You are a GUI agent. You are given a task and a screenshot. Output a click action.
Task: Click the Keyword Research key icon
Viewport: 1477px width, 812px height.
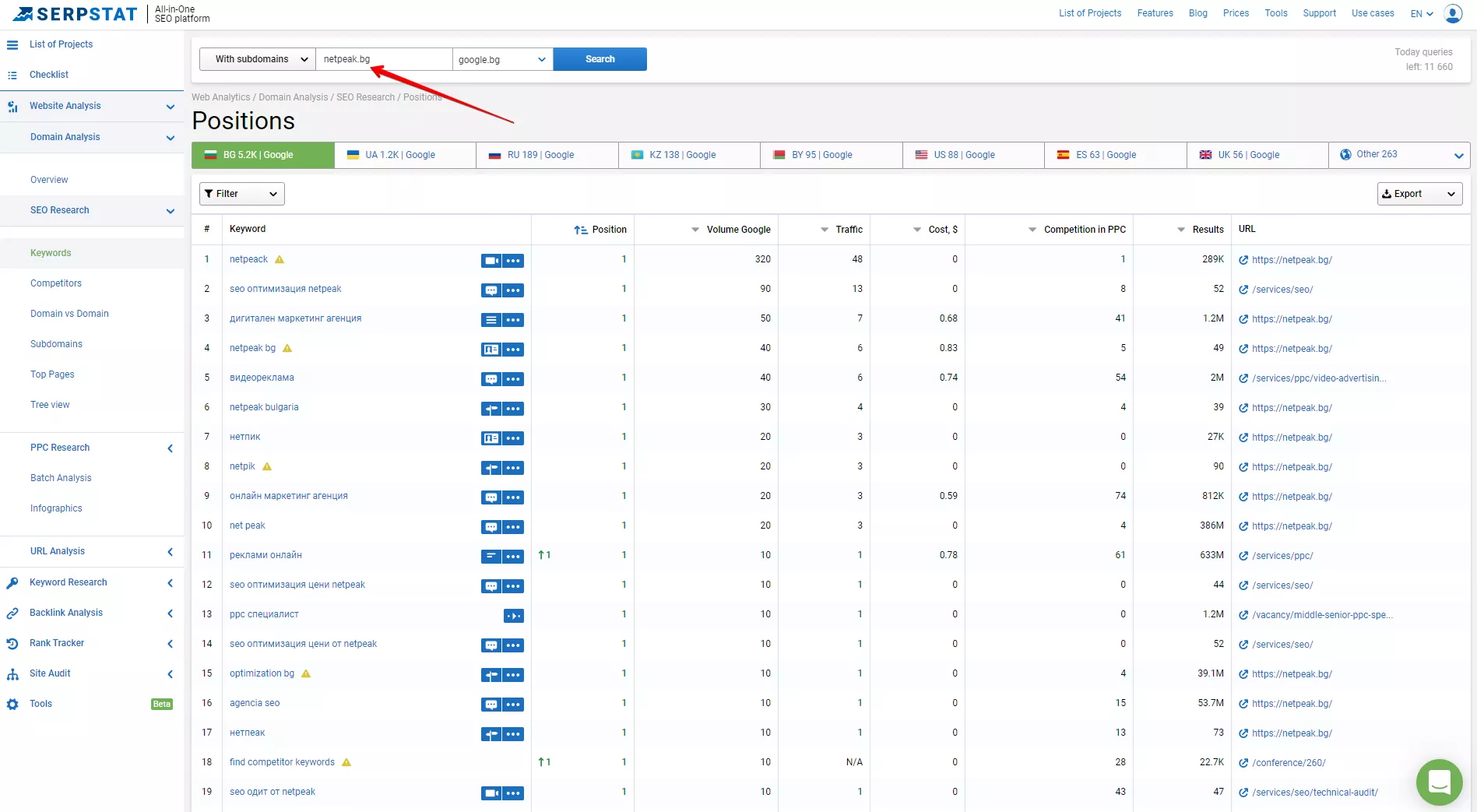[x=12, y=582]
